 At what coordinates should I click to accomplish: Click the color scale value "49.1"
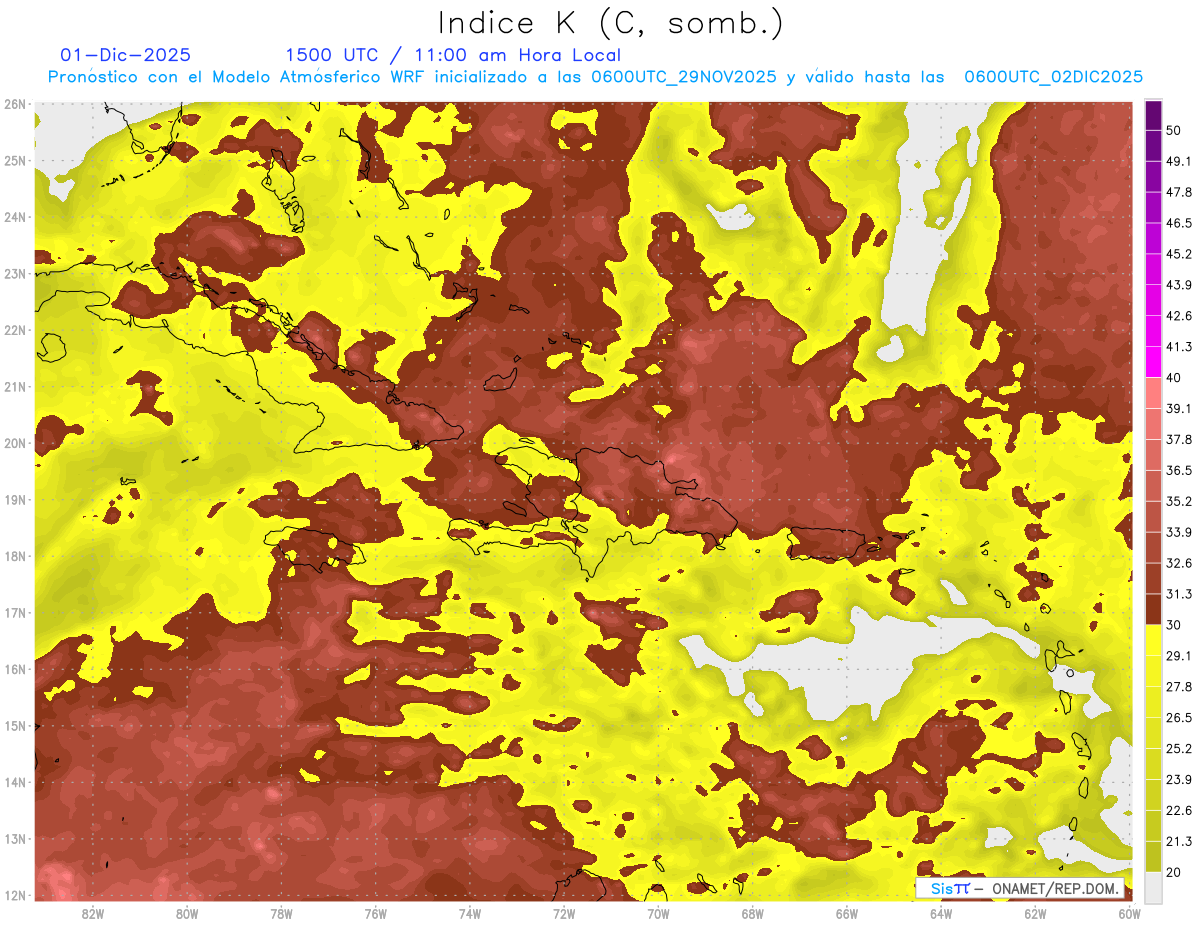click(1179, 161)
